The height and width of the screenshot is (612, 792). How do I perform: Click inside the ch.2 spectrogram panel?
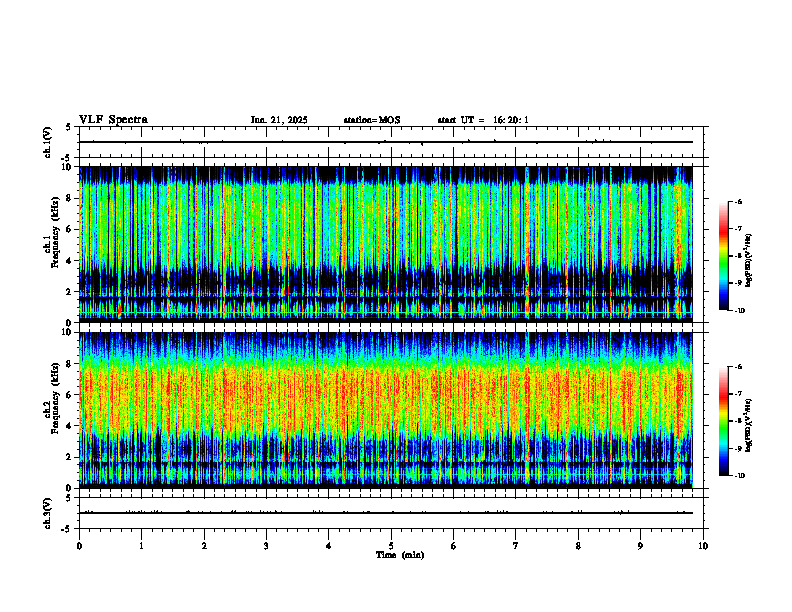click(x=386, y=410)
